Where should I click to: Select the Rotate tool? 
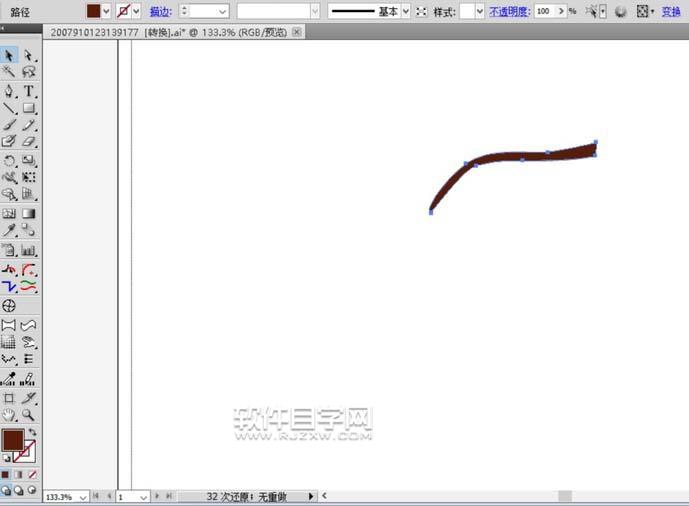tap(9, 161)
